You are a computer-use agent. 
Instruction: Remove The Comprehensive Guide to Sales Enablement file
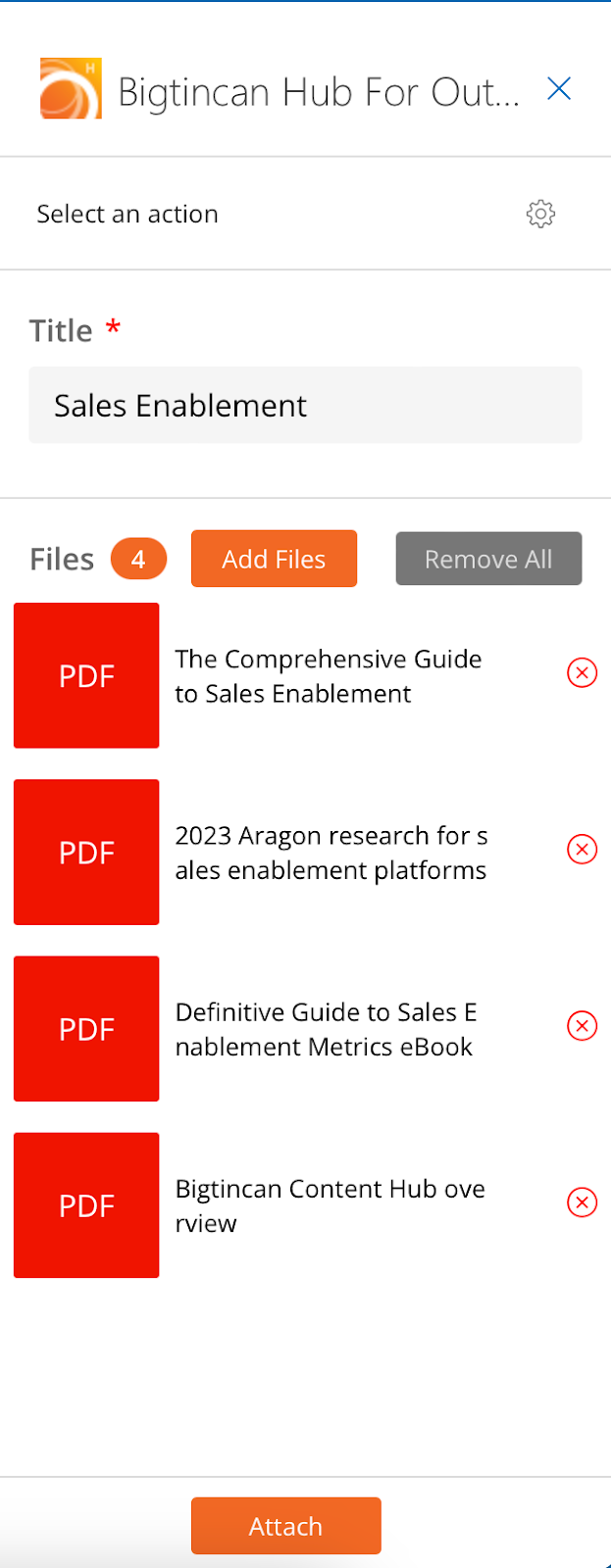[x=582, y=673]
